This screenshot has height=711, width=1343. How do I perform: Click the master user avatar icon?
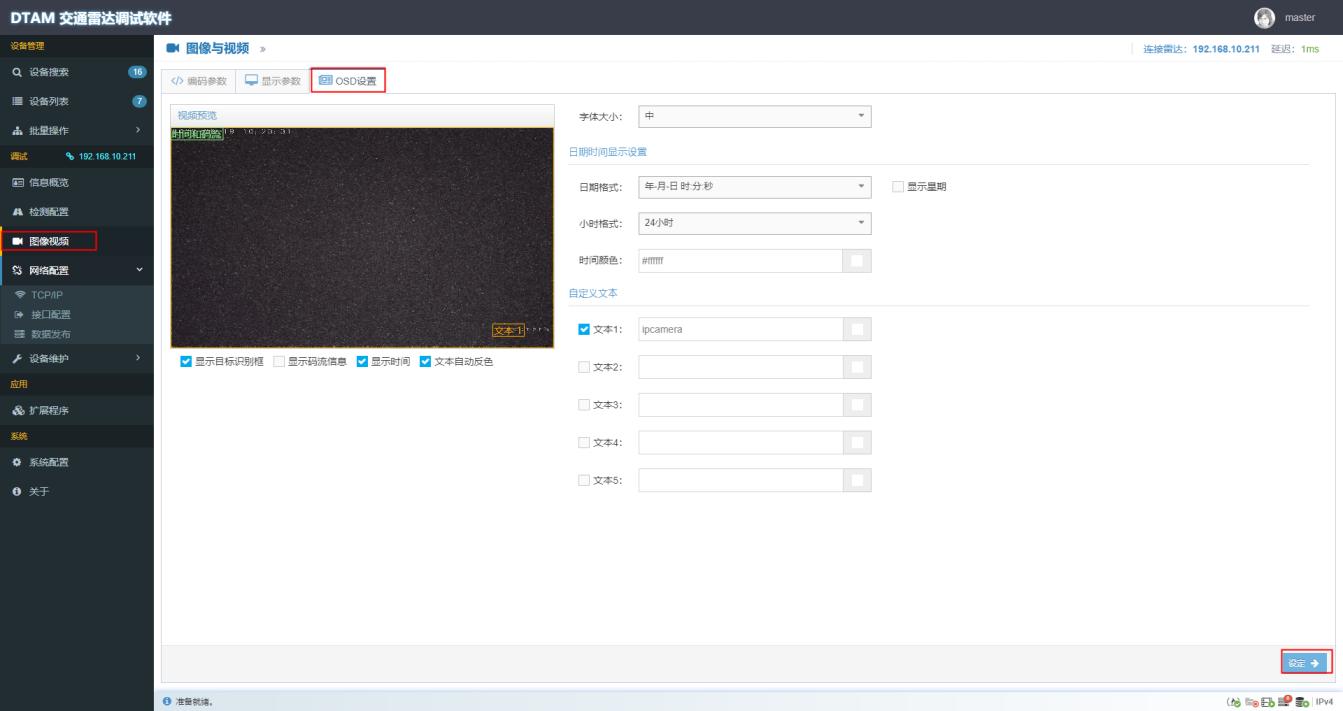(x=1264, y=17)
